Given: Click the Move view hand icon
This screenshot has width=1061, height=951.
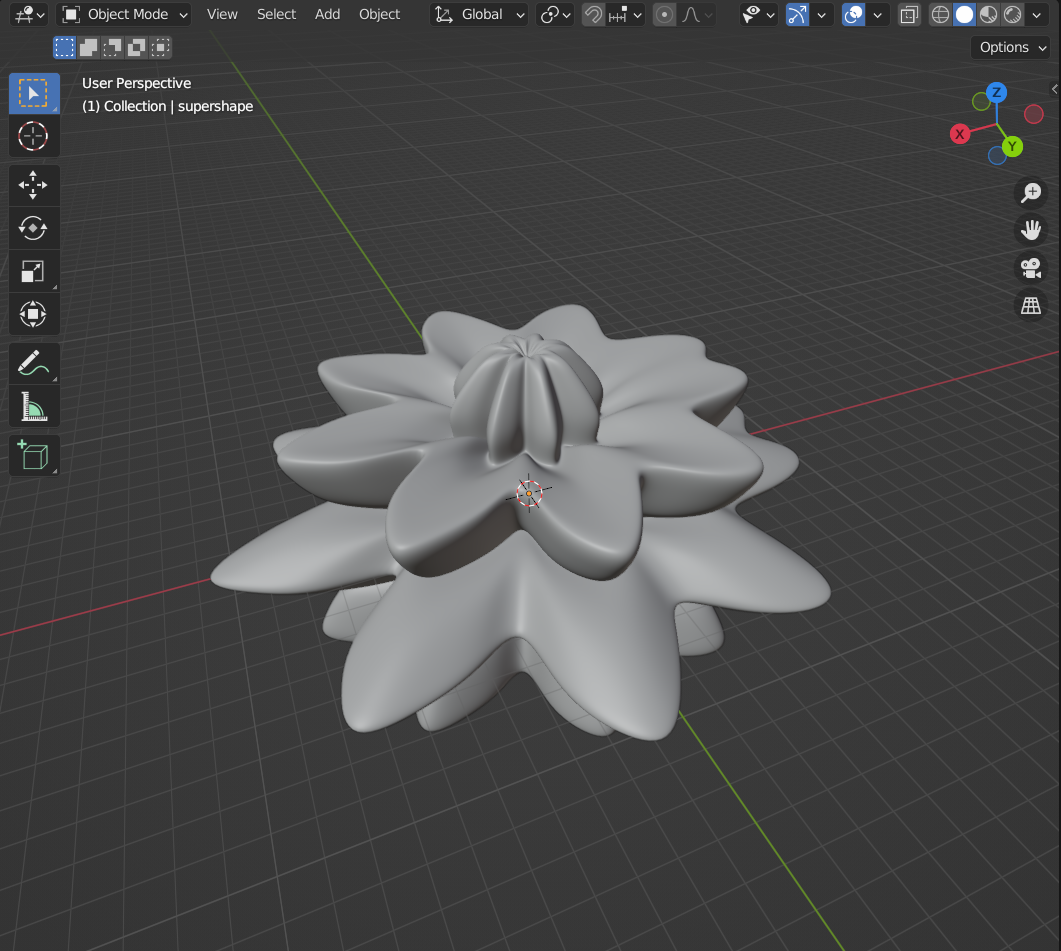Looking at the screenshot, I should coord(1031,230).
